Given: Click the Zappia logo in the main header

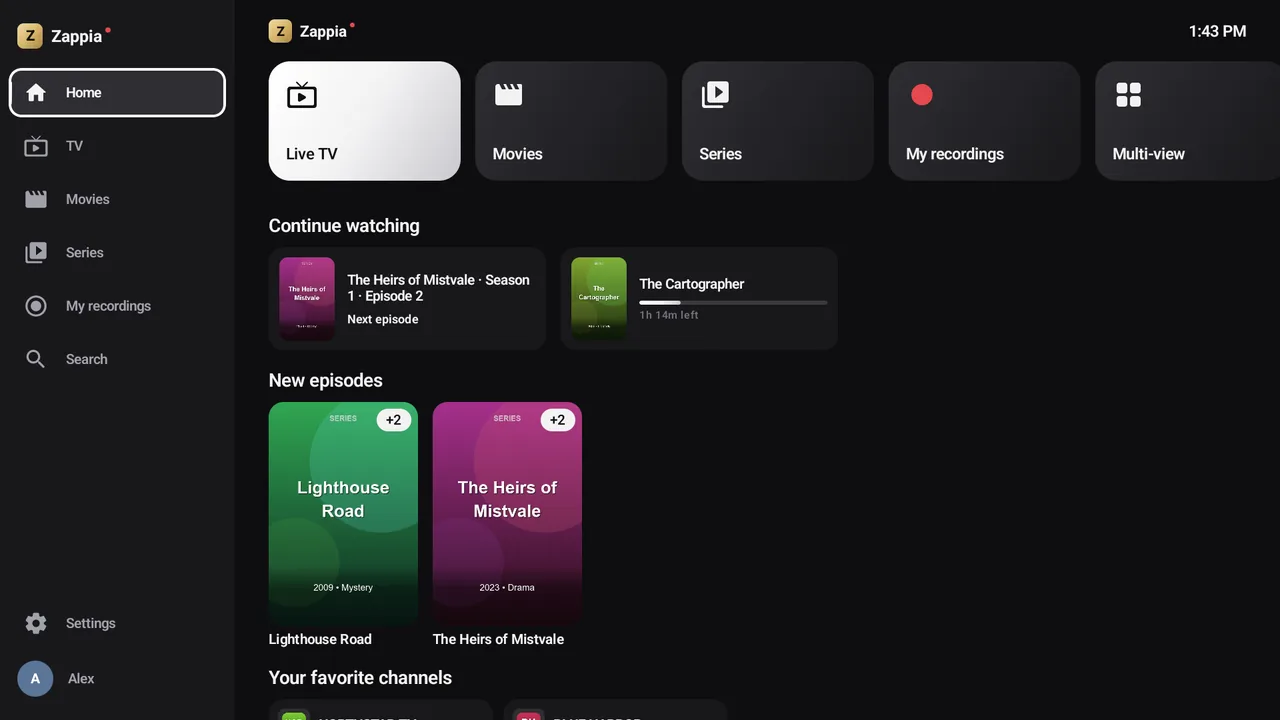Looking at the screenshot, I should tap(312, 31).
